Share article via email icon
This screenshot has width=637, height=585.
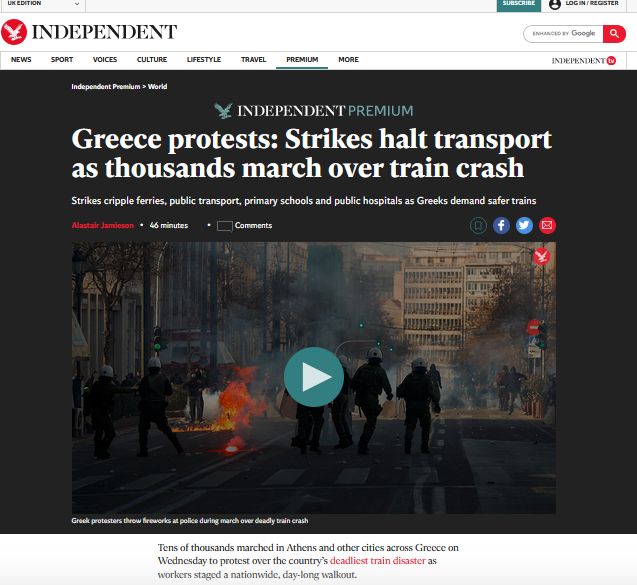[547, 225]
